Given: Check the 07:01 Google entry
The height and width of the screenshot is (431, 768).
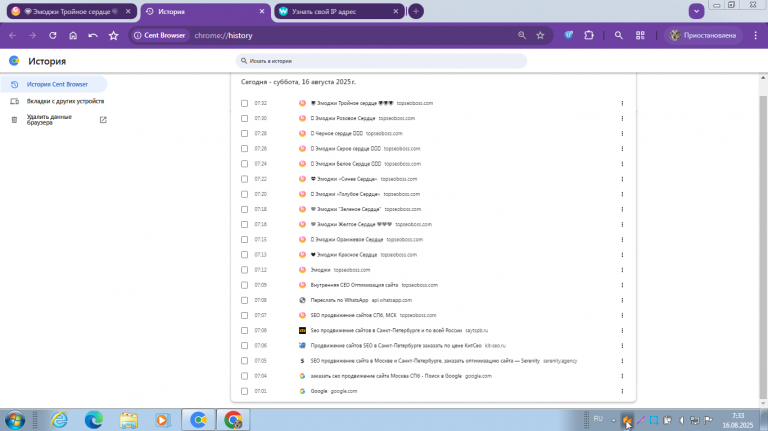Looking at the screenshot, I should coord(244,391).
